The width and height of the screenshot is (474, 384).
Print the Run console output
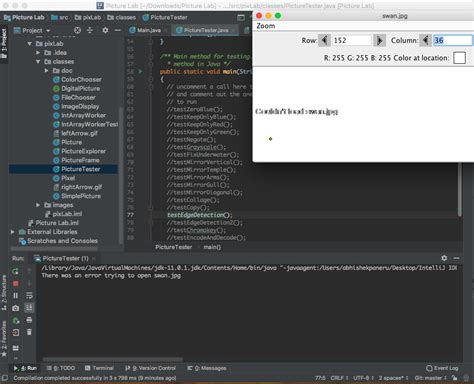[29, 320]
